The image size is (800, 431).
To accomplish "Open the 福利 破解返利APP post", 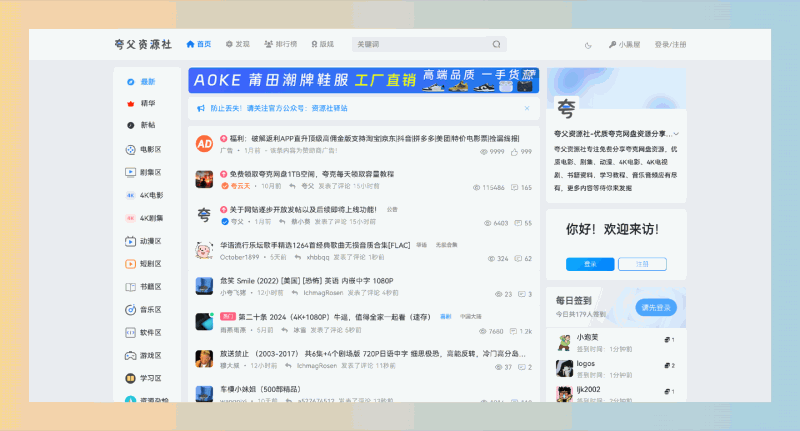I will point(374,138).
